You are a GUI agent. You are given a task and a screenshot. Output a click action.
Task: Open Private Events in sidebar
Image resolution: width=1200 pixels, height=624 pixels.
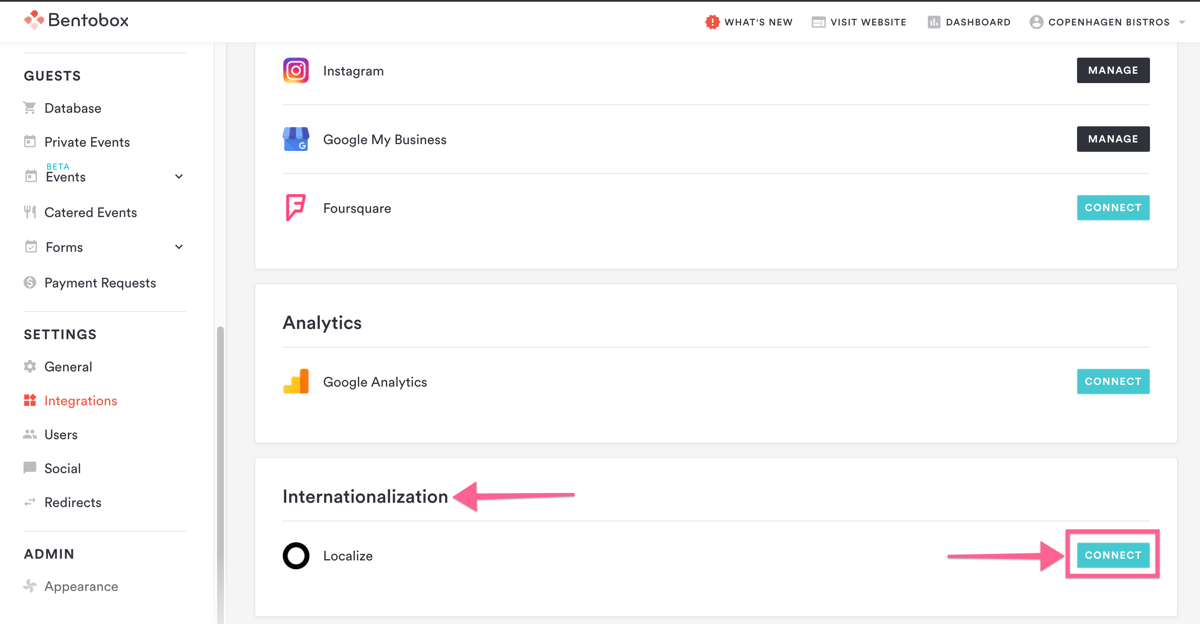click(87, 142)
